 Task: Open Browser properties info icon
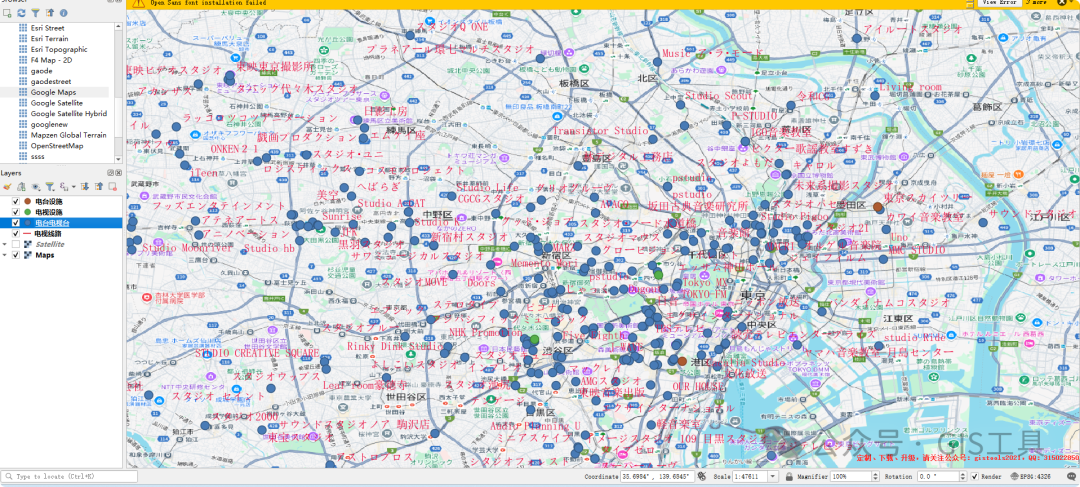(63, 13)
